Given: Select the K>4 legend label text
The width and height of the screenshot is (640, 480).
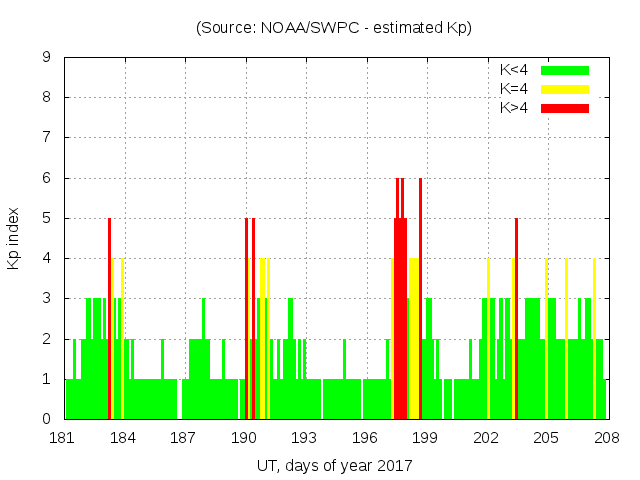Looking at the screenshot, I should coord(515,107).
